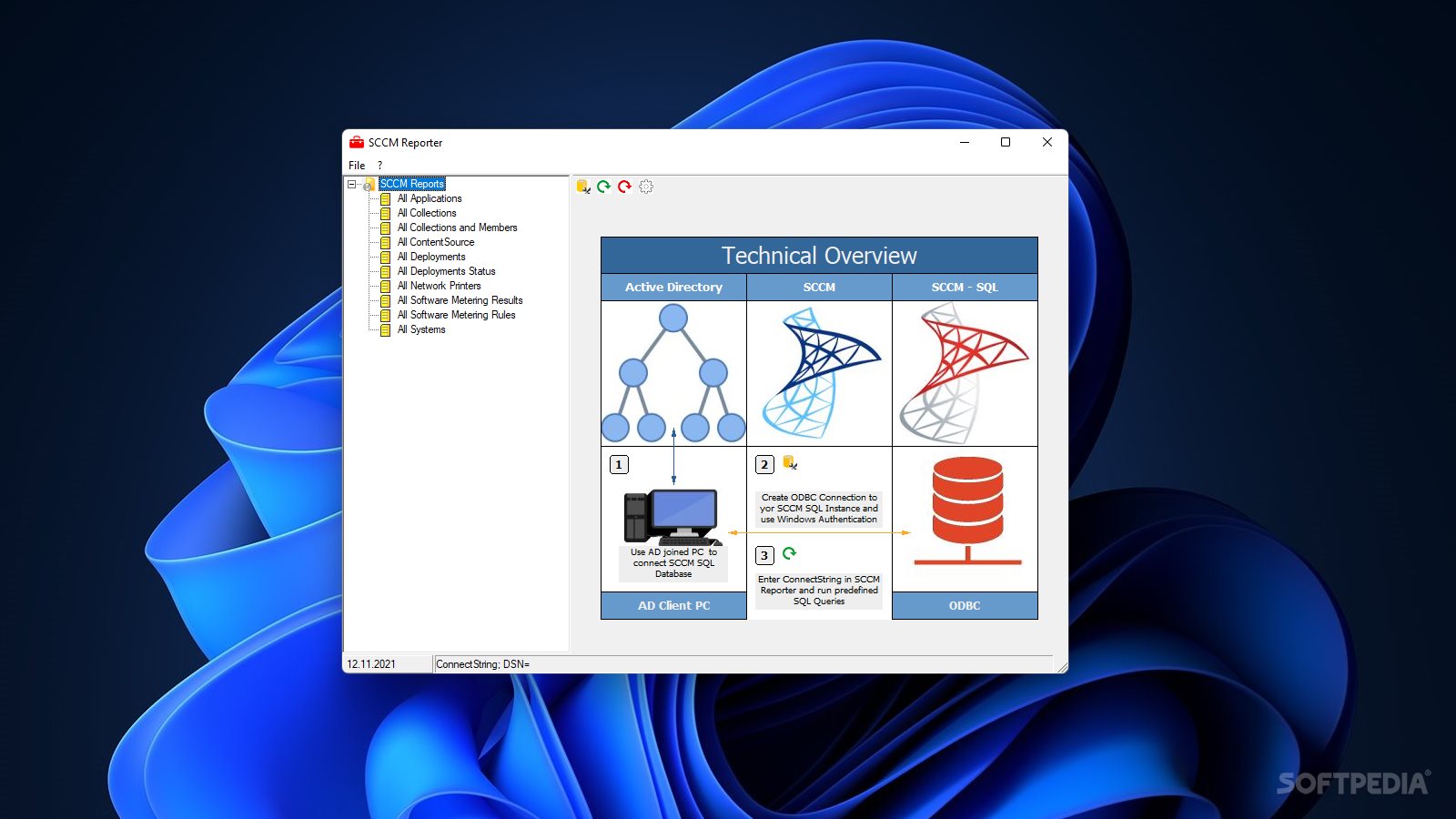Click the SCCM Reports root folder icon
This screenshot has width=1456, height=819.
coord(369,185)
